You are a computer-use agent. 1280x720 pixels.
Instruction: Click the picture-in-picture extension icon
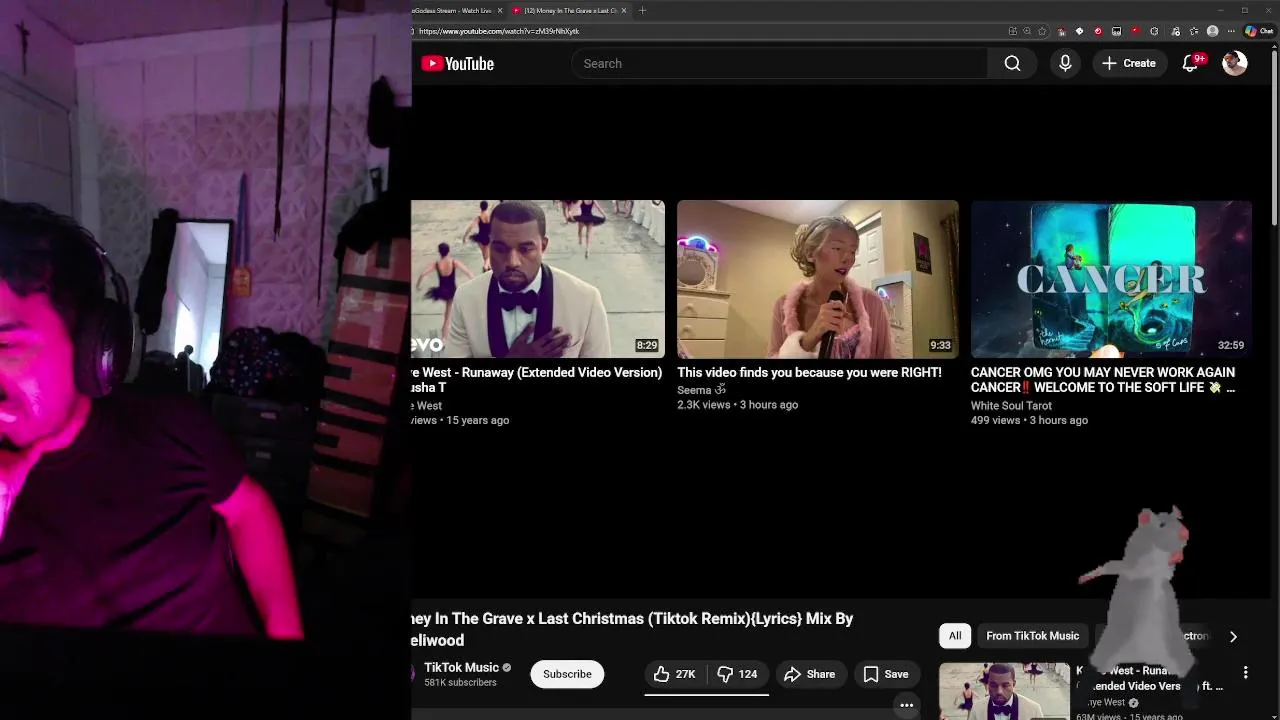click(x=1116, y=31)
